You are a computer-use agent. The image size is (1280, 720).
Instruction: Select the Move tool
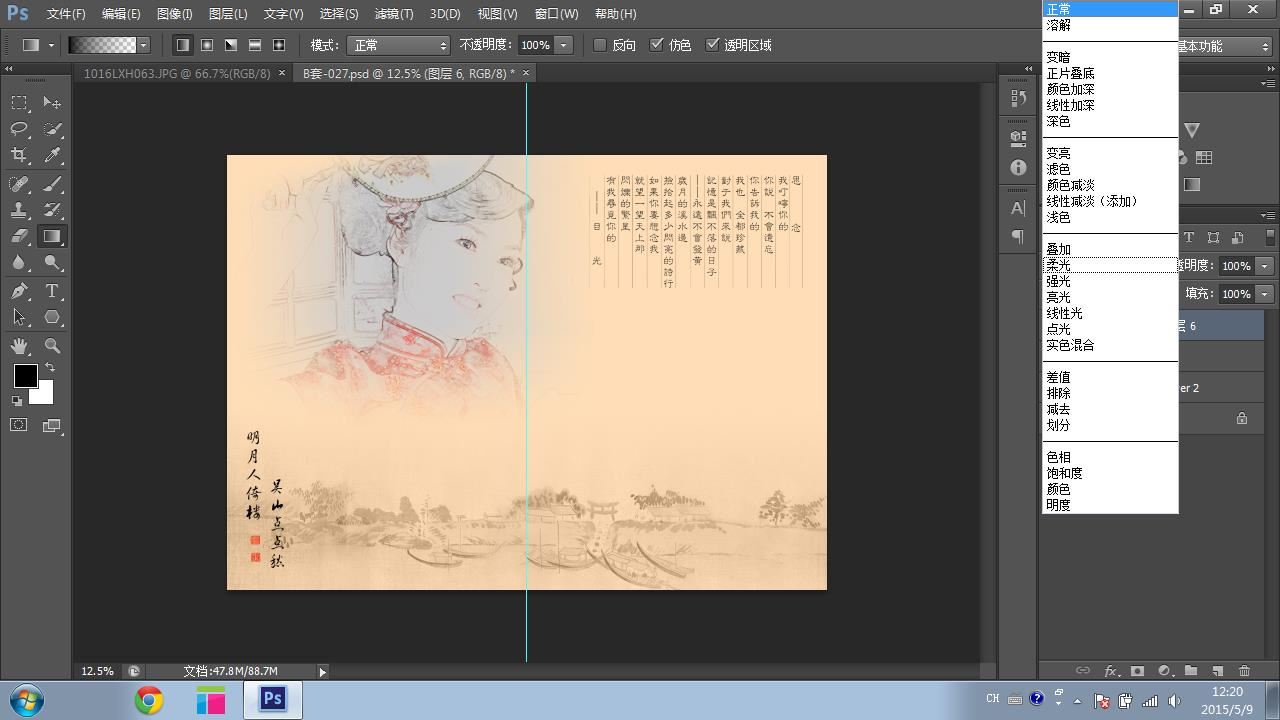(52, 103)
